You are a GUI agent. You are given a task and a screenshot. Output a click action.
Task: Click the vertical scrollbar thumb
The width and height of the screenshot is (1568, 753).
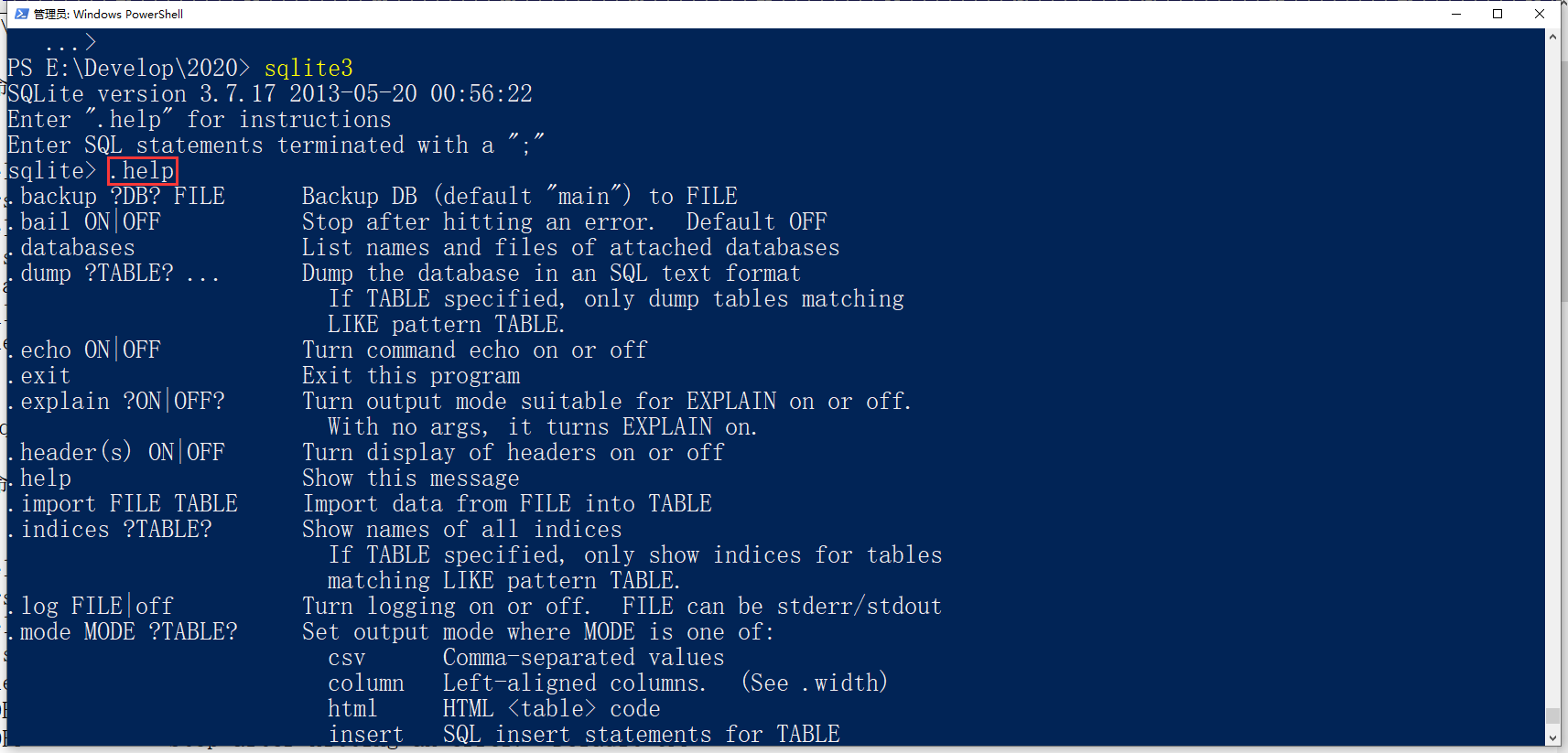coord(1552,715)
